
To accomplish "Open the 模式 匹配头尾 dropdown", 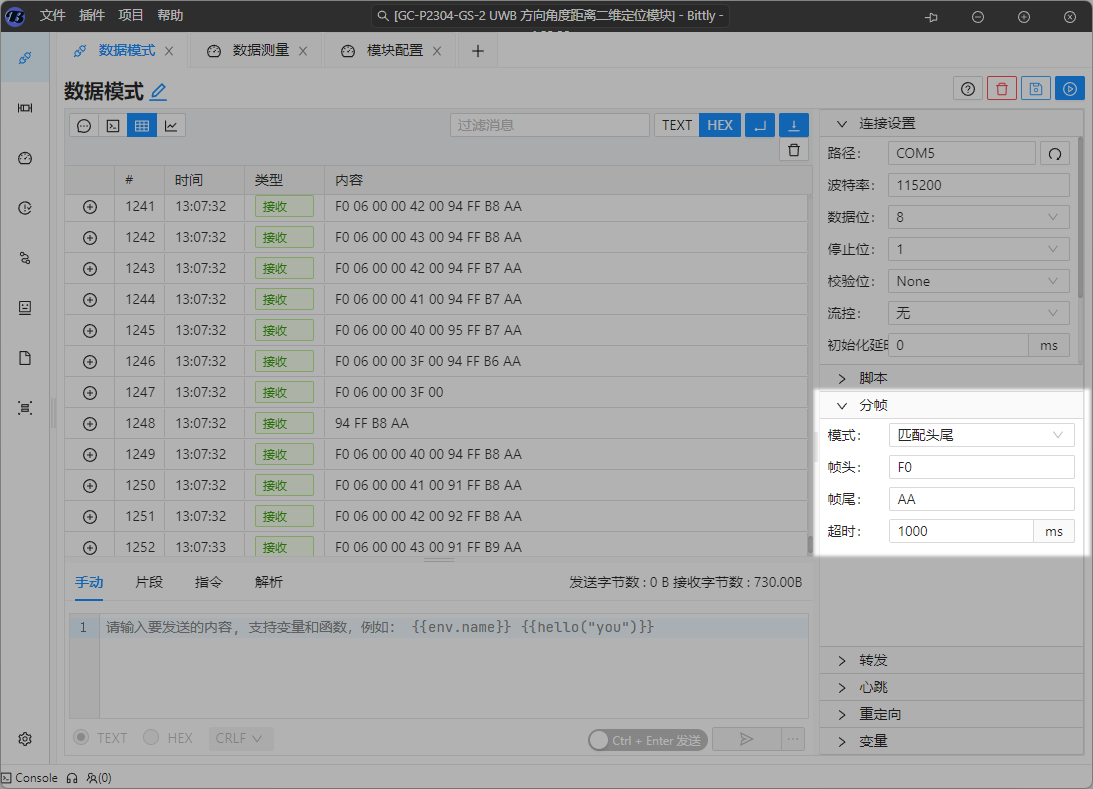I will click(981, 435).
